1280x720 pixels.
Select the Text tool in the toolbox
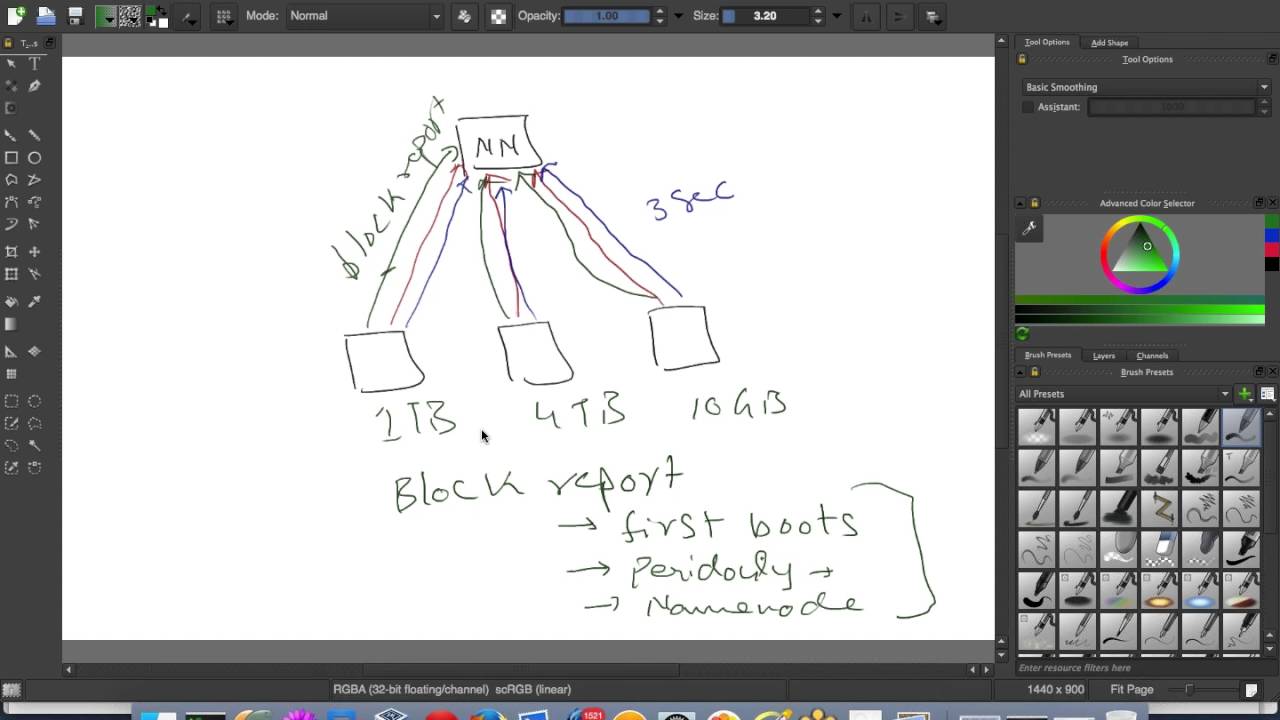pos(34,63)
